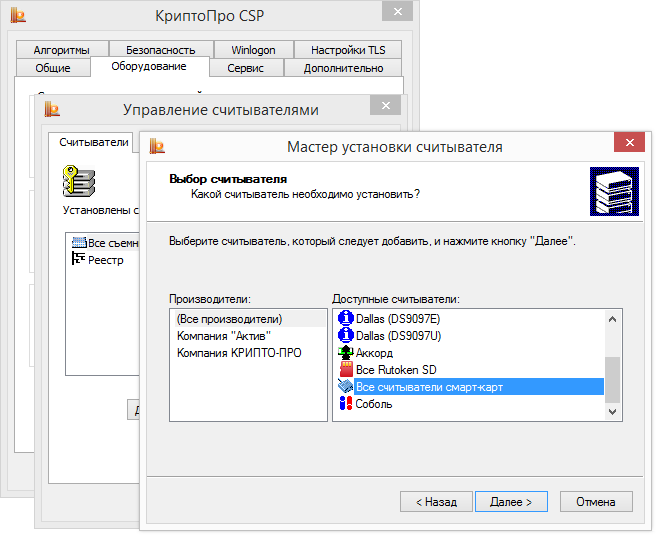Click the КриптоПро CSP window title icon
Image resolution: width=656 pixels, height=536 pixels.
18,16
